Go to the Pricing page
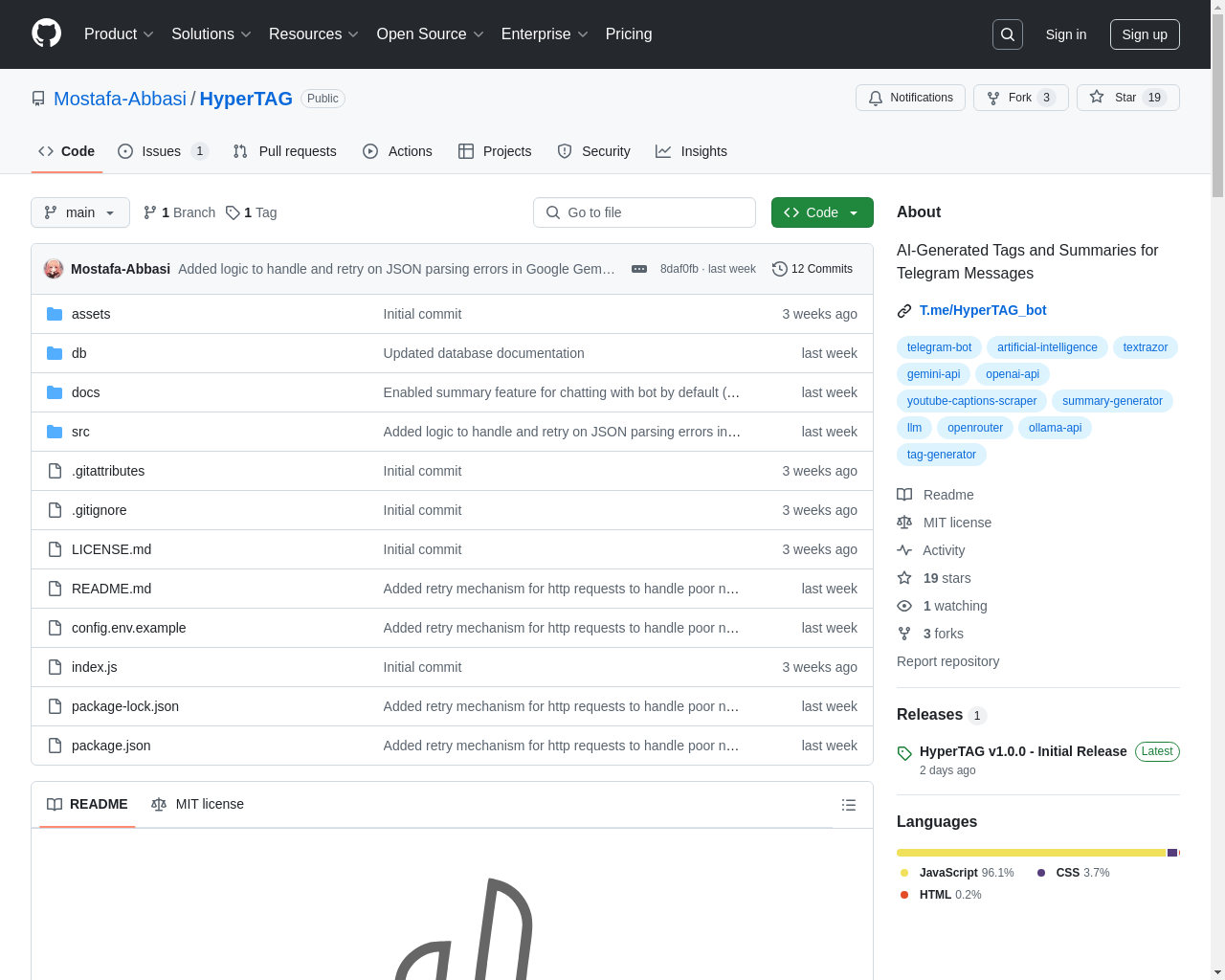 tap(629, 34)
